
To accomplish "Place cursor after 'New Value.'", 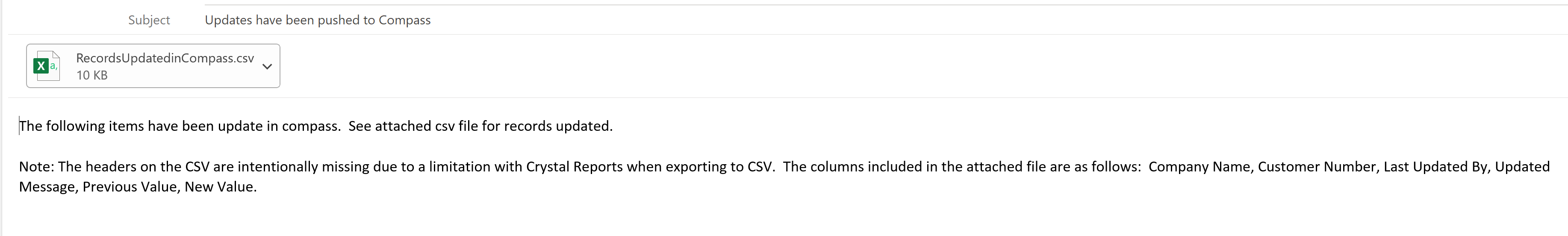I will click(258, 187).
